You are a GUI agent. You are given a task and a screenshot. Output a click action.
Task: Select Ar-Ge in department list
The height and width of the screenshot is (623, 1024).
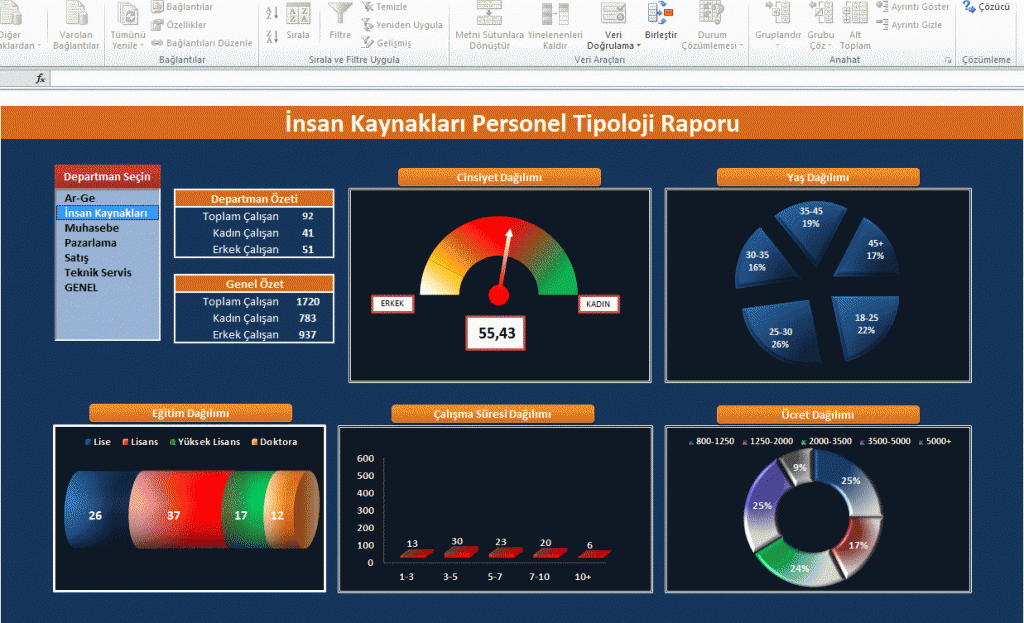click(x=108, y=198)
